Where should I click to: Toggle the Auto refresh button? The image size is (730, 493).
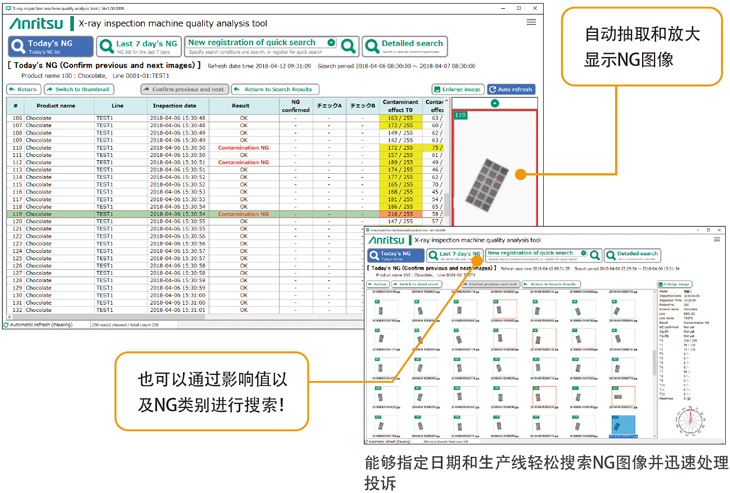(x=511, y=89)
